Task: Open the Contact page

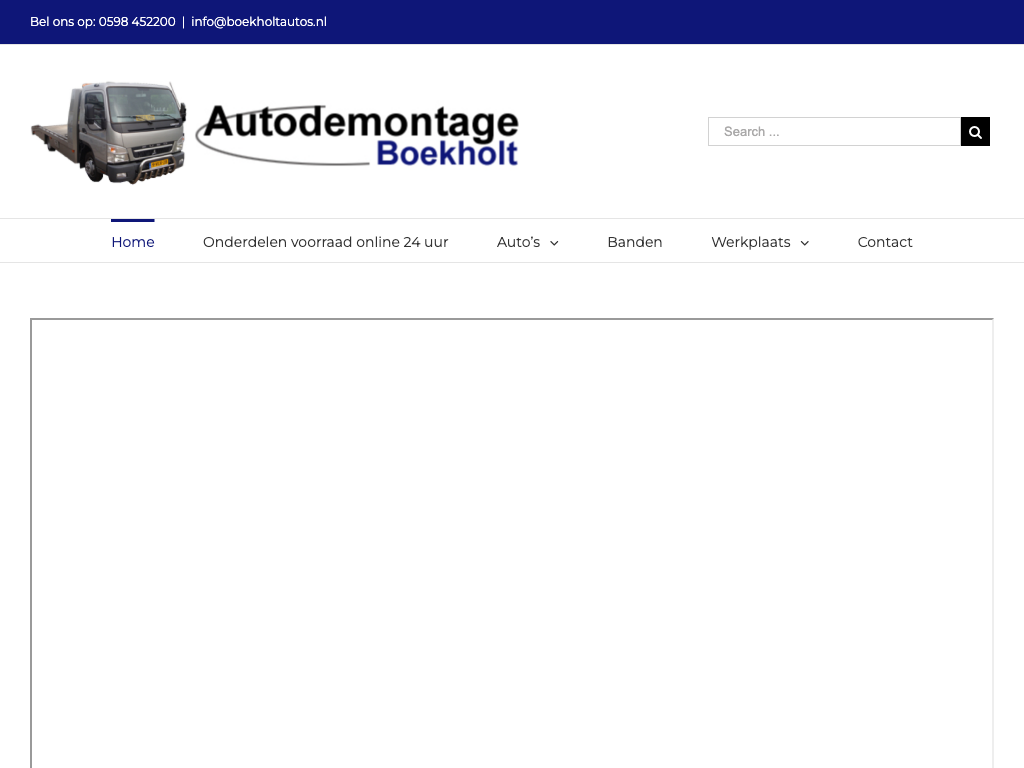Action: [x=885, y=242]
